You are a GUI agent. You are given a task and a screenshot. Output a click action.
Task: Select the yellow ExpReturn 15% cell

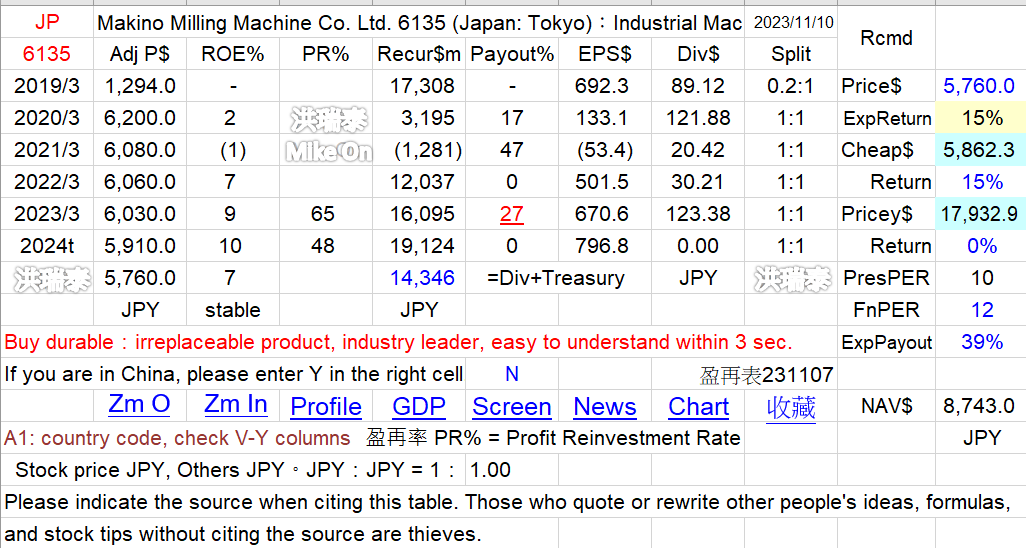click(x=982, y=118)
